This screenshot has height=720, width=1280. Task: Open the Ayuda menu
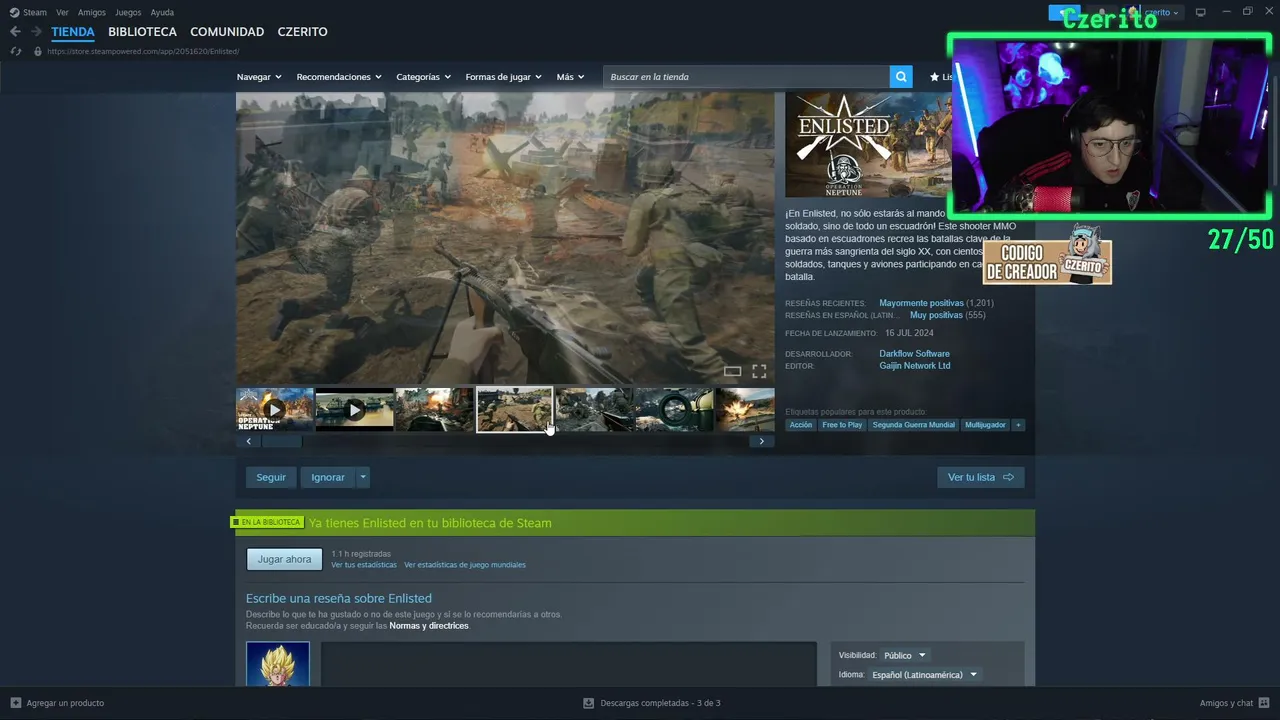(x=162, y=12)
